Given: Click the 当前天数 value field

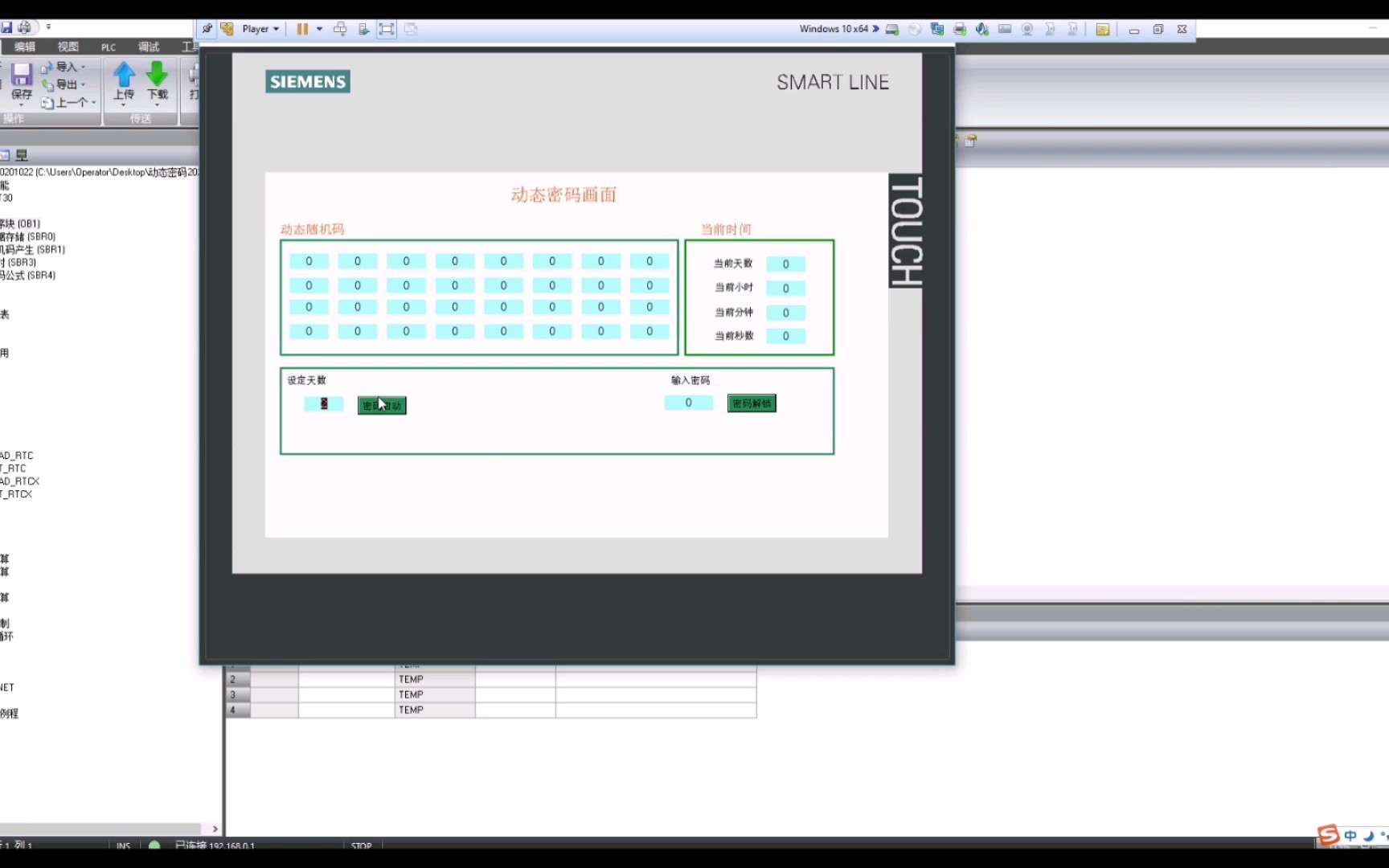Looking at the screenshot, I should pyautogui.click(x=785, y=264).
